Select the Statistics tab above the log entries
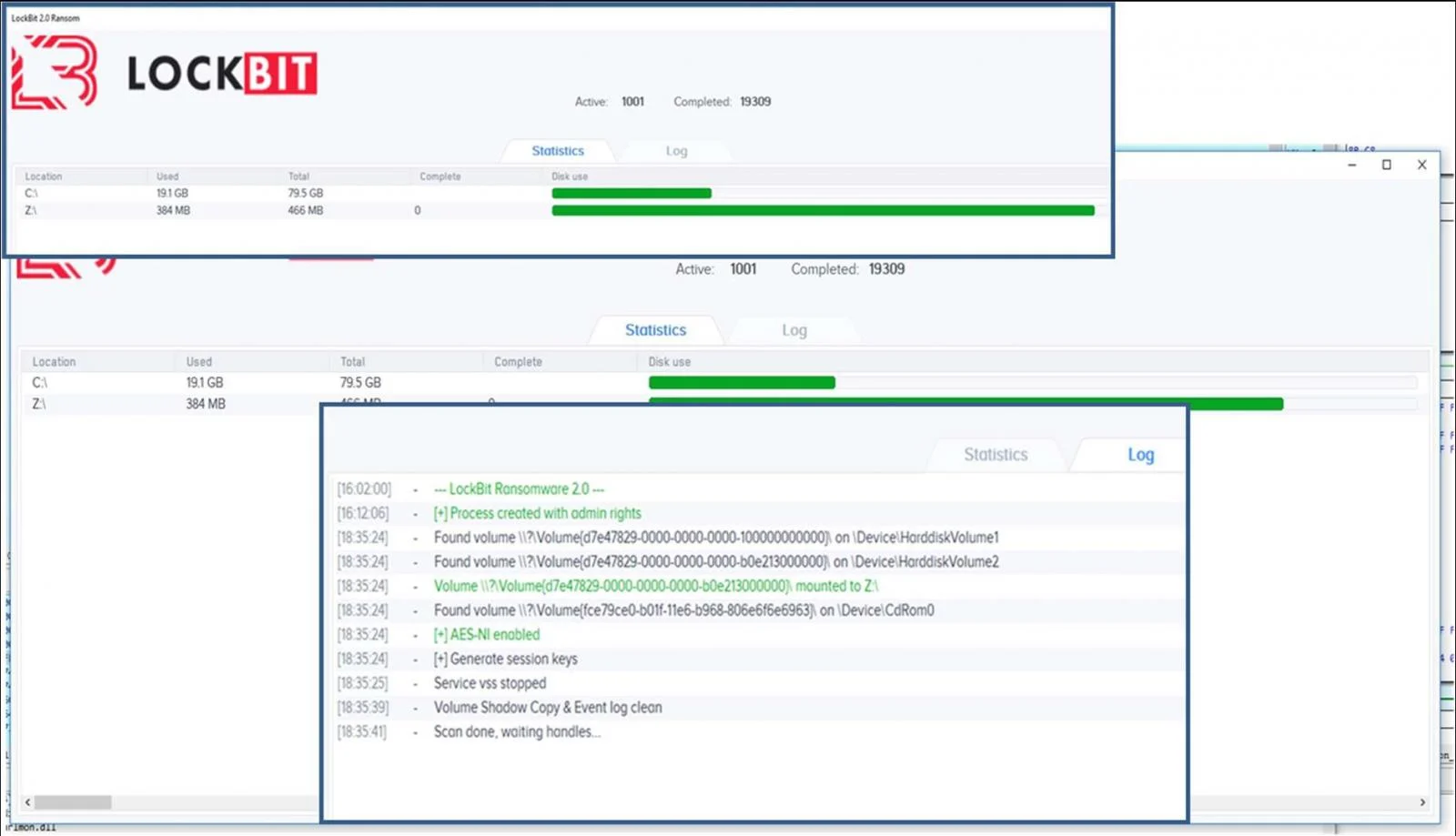The height and width of the screenshot is (836, 1456). (996, 455)
